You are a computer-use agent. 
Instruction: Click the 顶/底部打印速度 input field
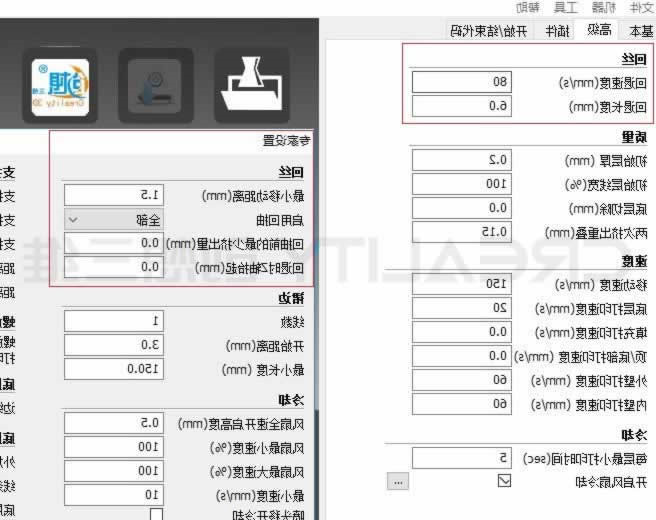[462, 356]
